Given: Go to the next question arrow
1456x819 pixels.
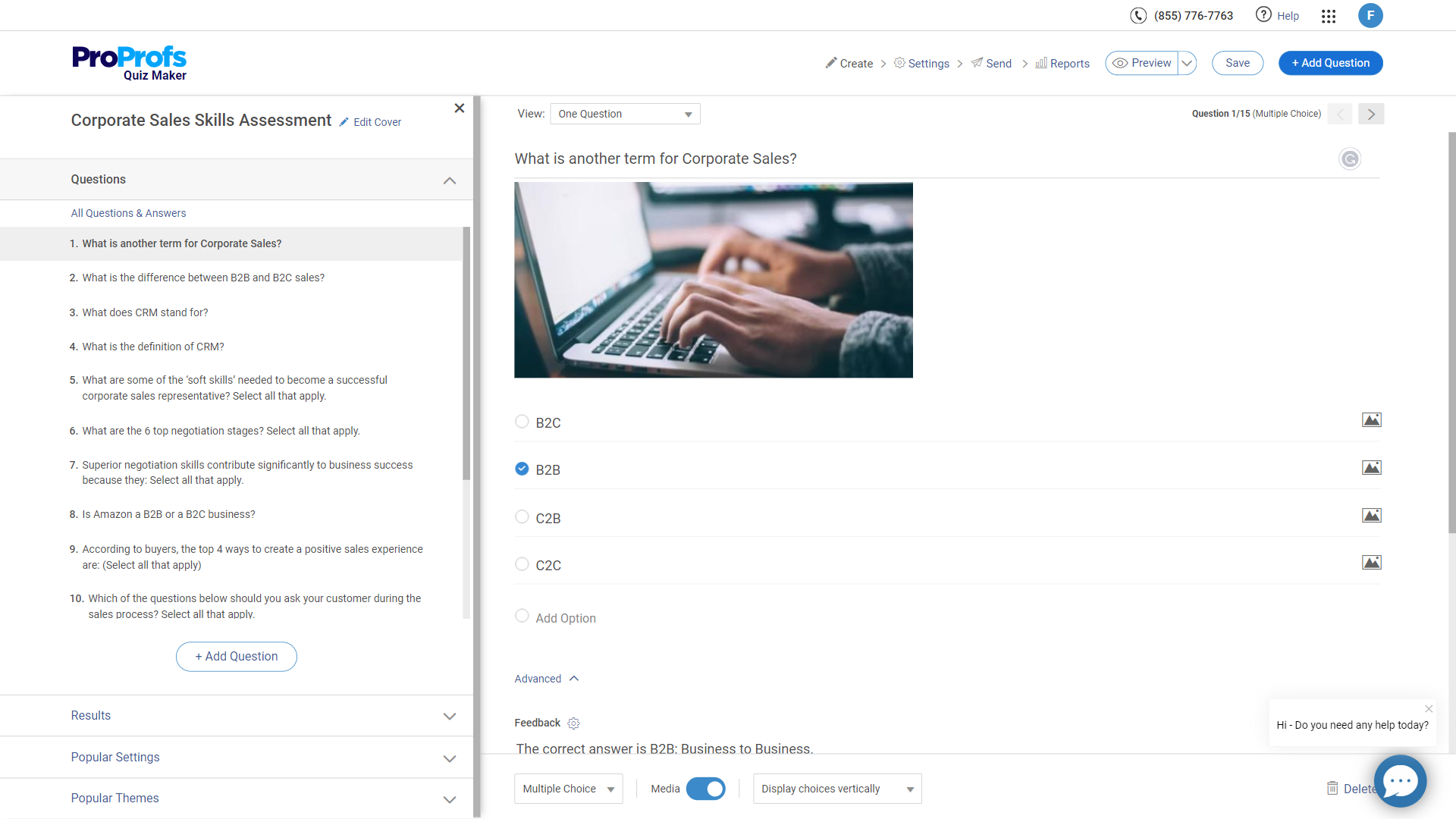Looking at the screenshot, I should coord(1371,114).
